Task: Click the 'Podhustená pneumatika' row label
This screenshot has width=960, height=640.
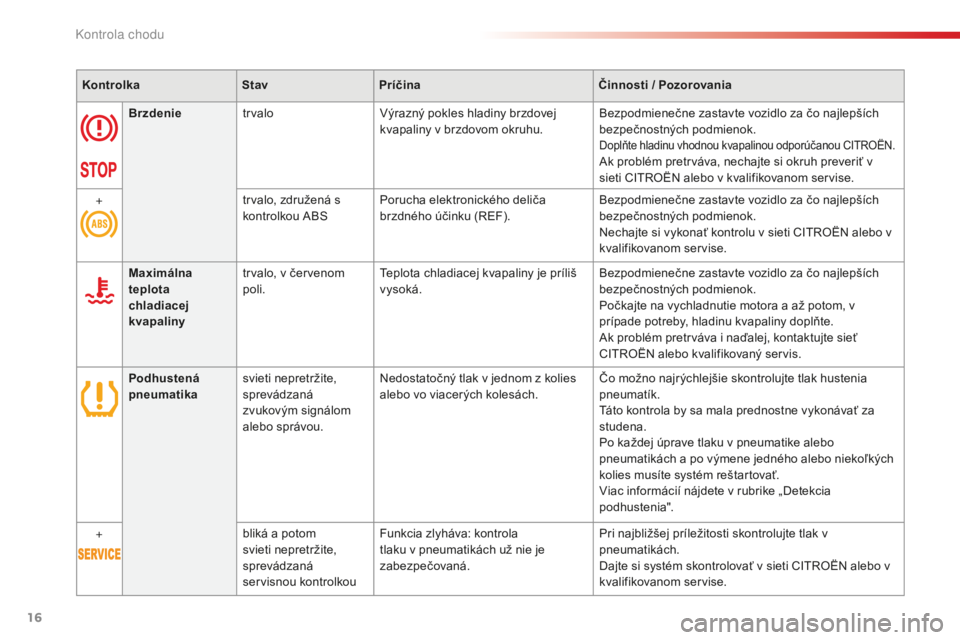Action: [164, 386]
